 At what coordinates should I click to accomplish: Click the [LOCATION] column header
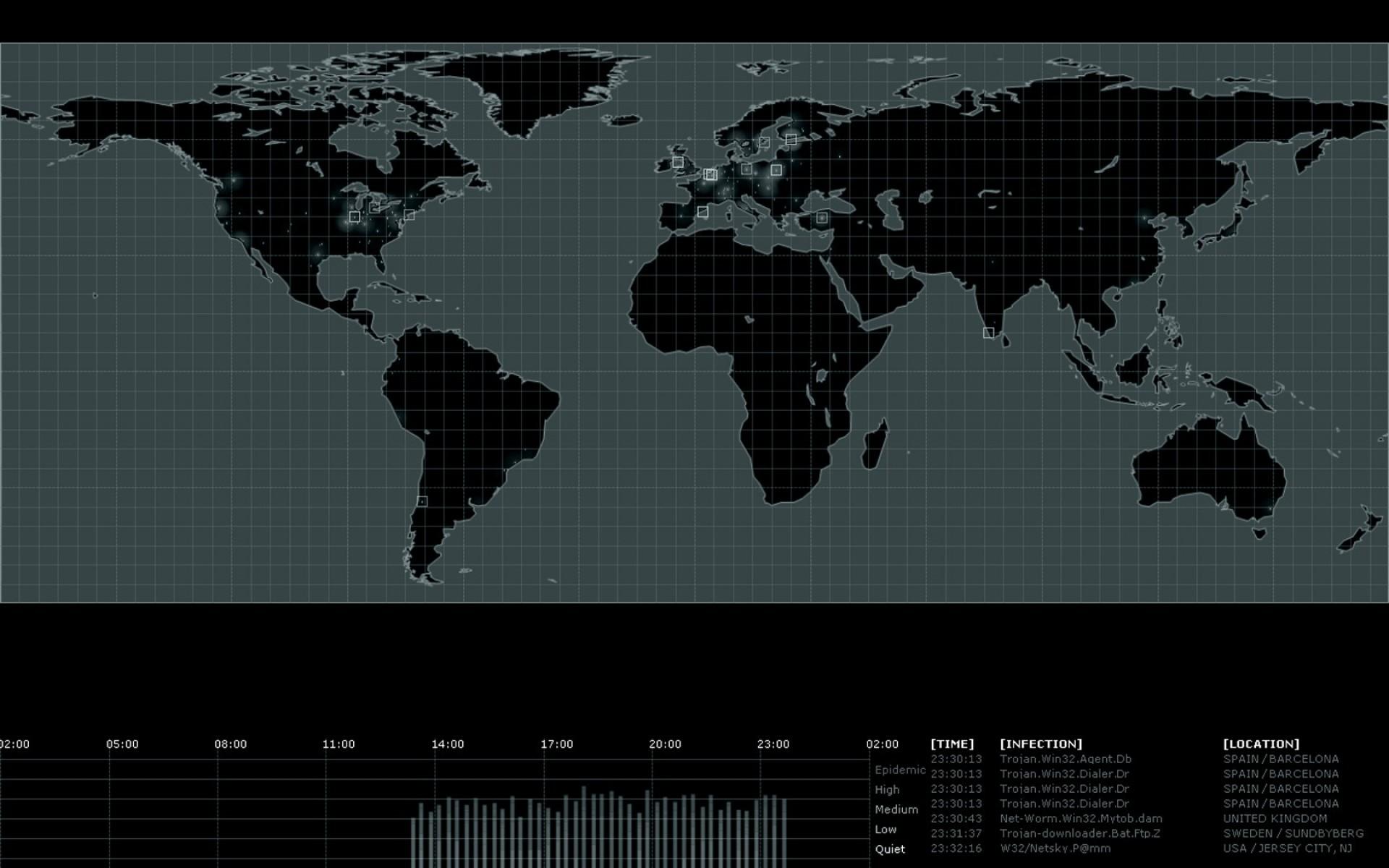[x=1261, y=744]
